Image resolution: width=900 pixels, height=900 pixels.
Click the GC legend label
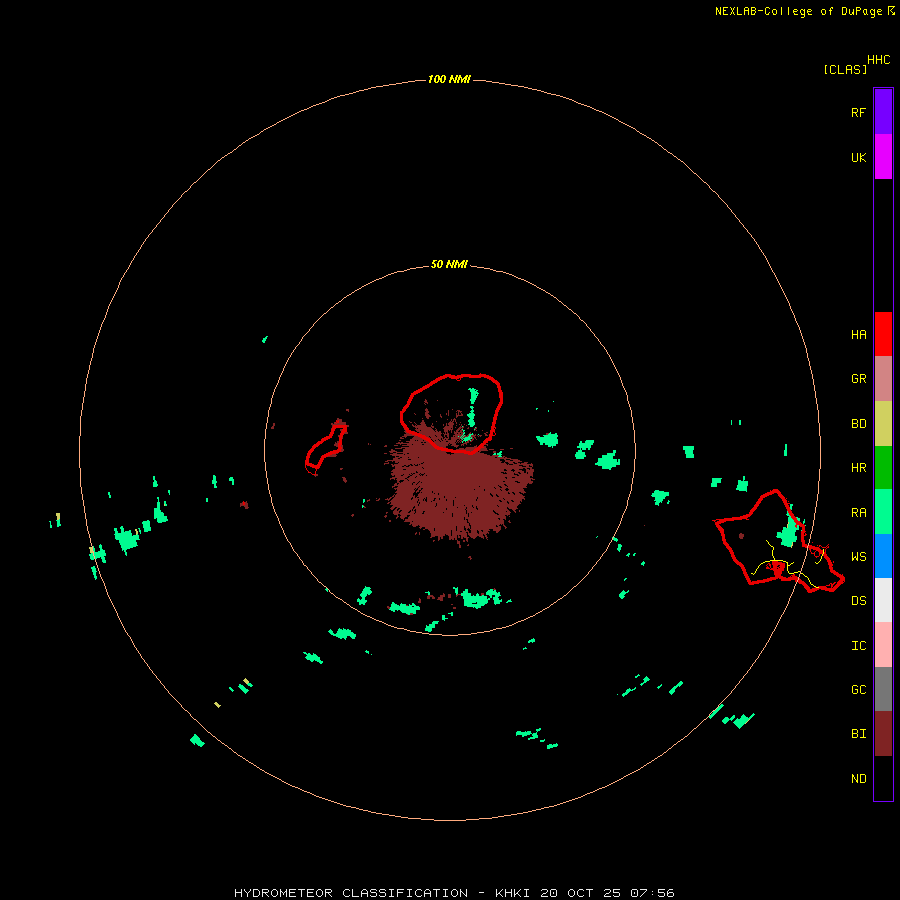click(x=858, y=689)
